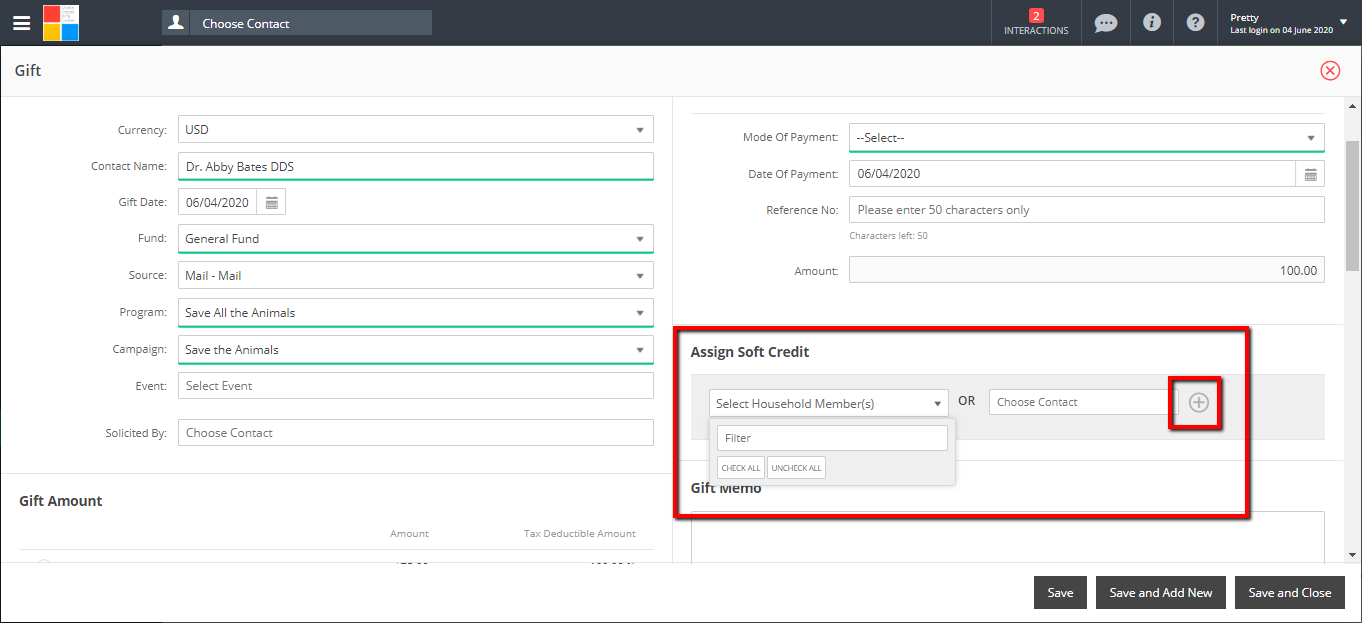Click the payment Amount field
This screenshot has height=623, width=1362.
(x=1087, y=270)
